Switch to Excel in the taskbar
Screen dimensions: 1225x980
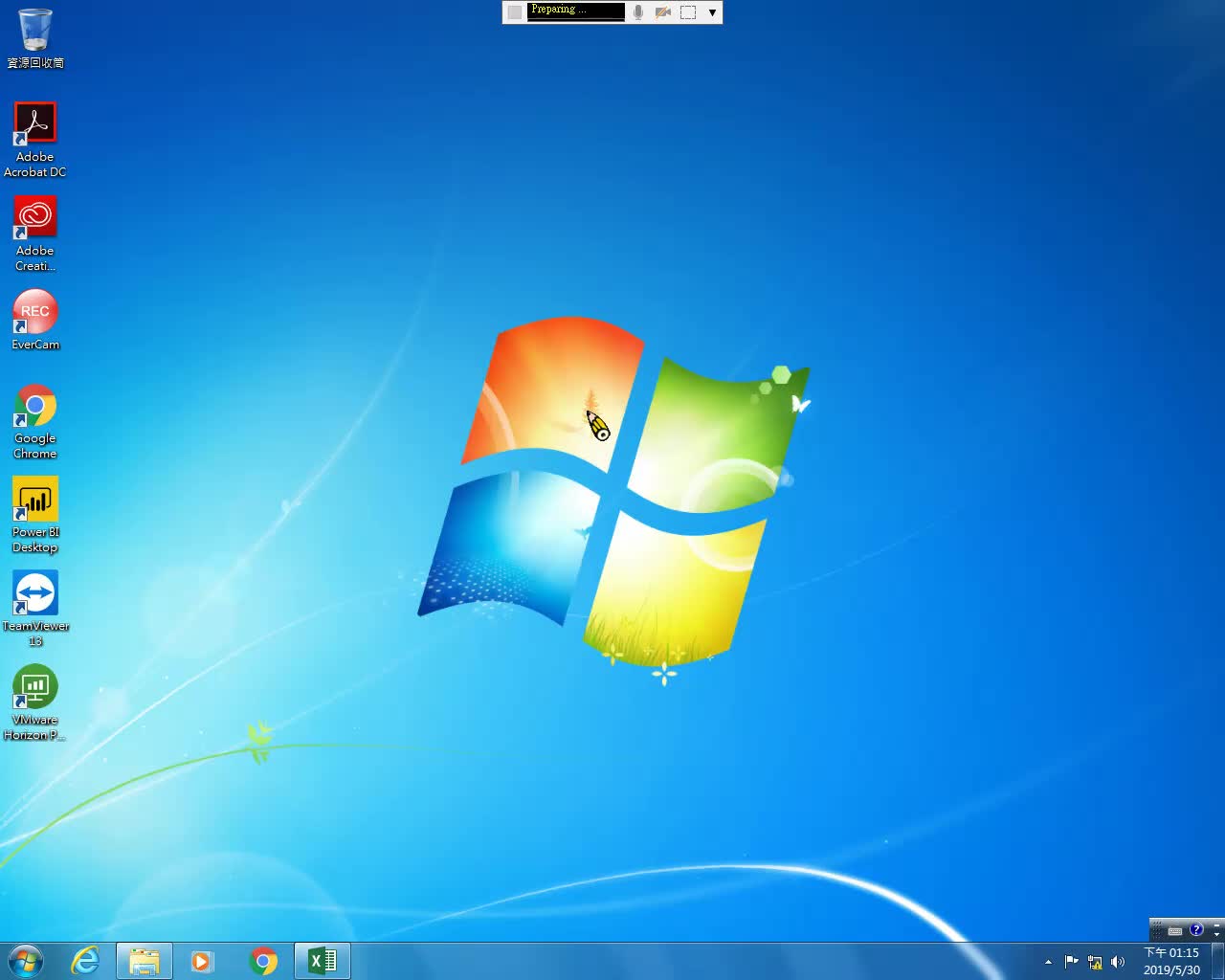[323, 961]
